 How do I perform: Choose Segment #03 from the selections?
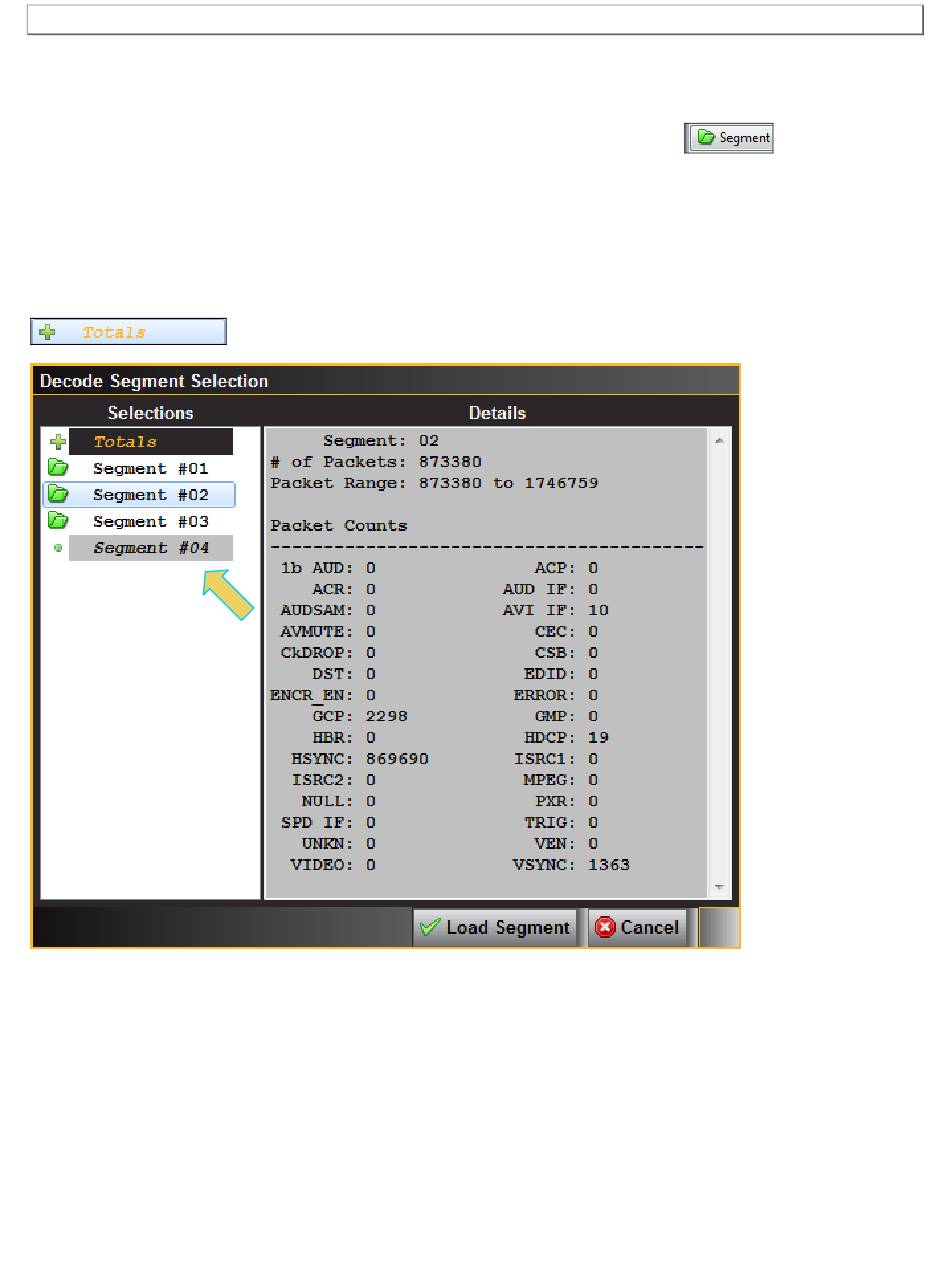(x=150, y=521)
